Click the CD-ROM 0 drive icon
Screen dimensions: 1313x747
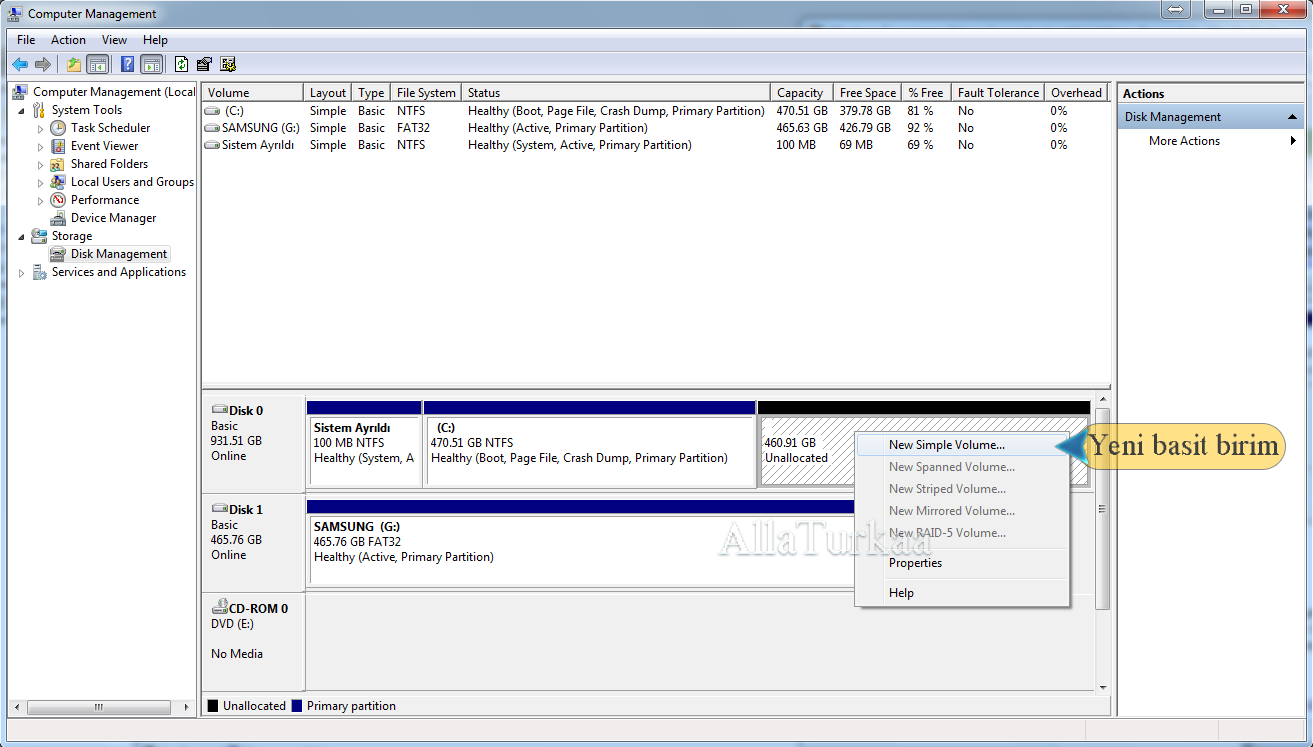click(220, 607)
